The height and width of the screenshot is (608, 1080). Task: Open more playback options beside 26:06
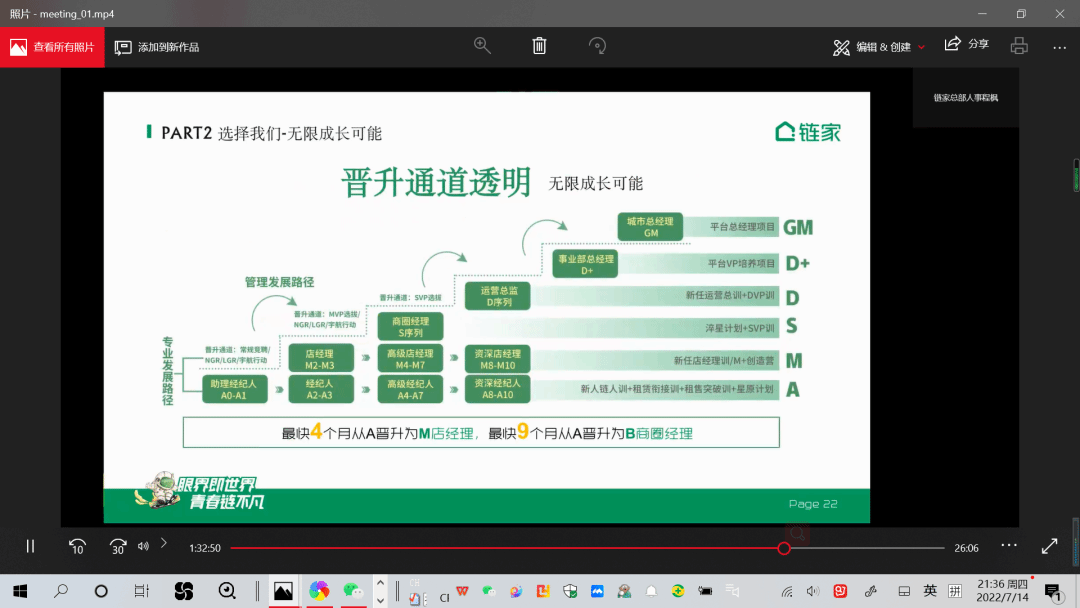click(1009, 546)
